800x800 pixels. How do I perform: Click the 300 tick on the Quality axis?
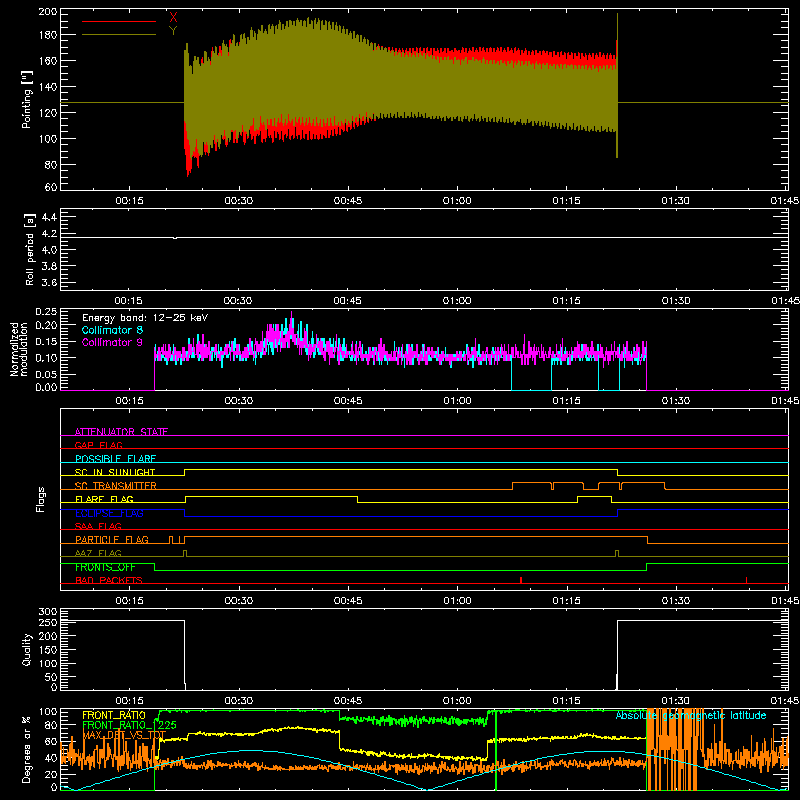(48, 612)
